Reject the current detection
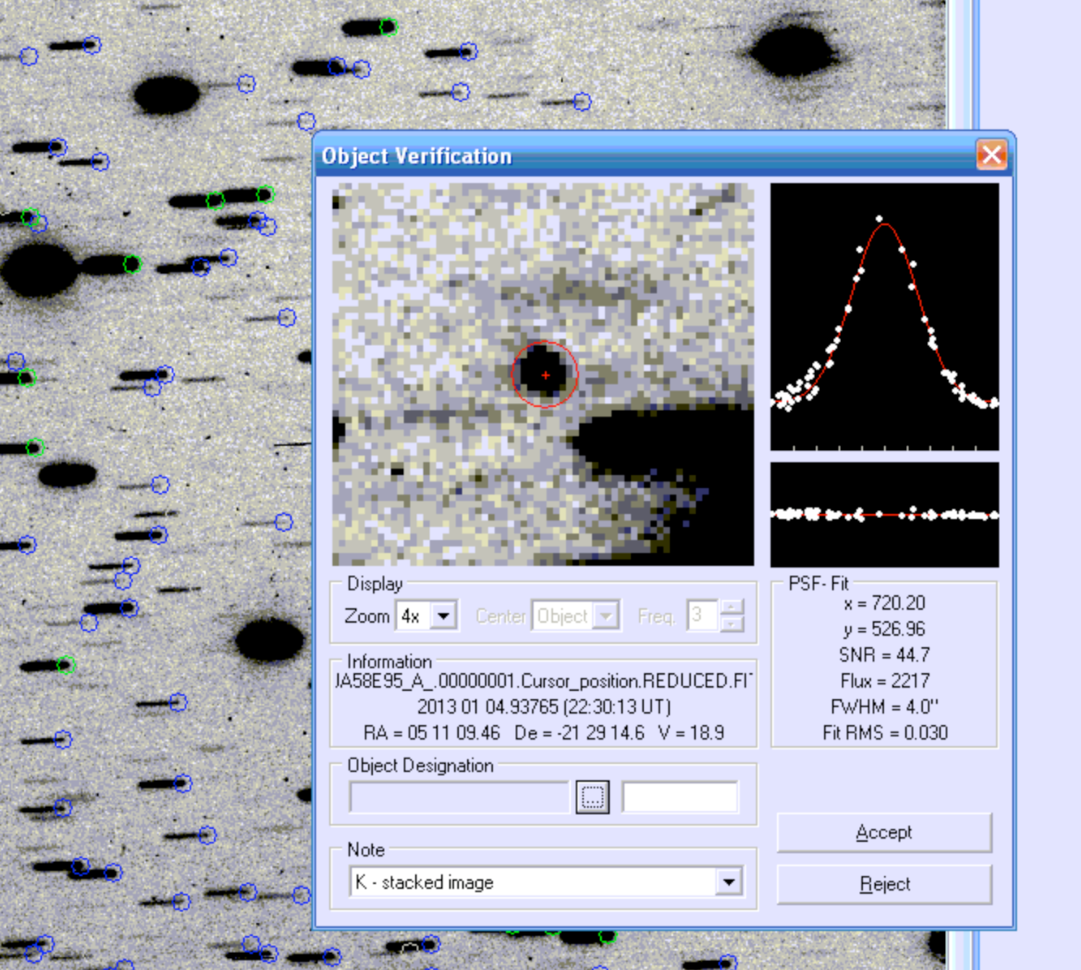The image size is (1081, 970). [883, 884]
